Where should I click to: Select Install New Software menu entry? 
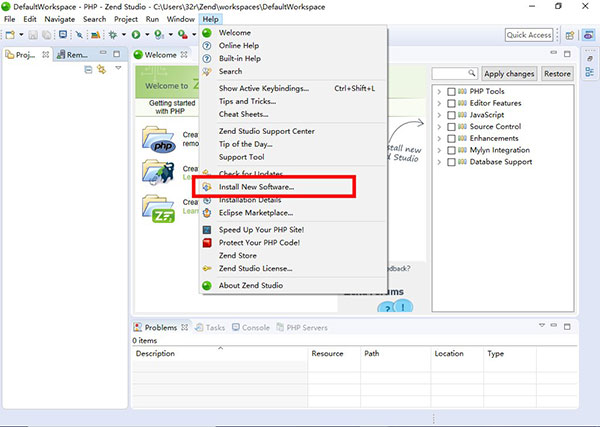pos(256,187)
